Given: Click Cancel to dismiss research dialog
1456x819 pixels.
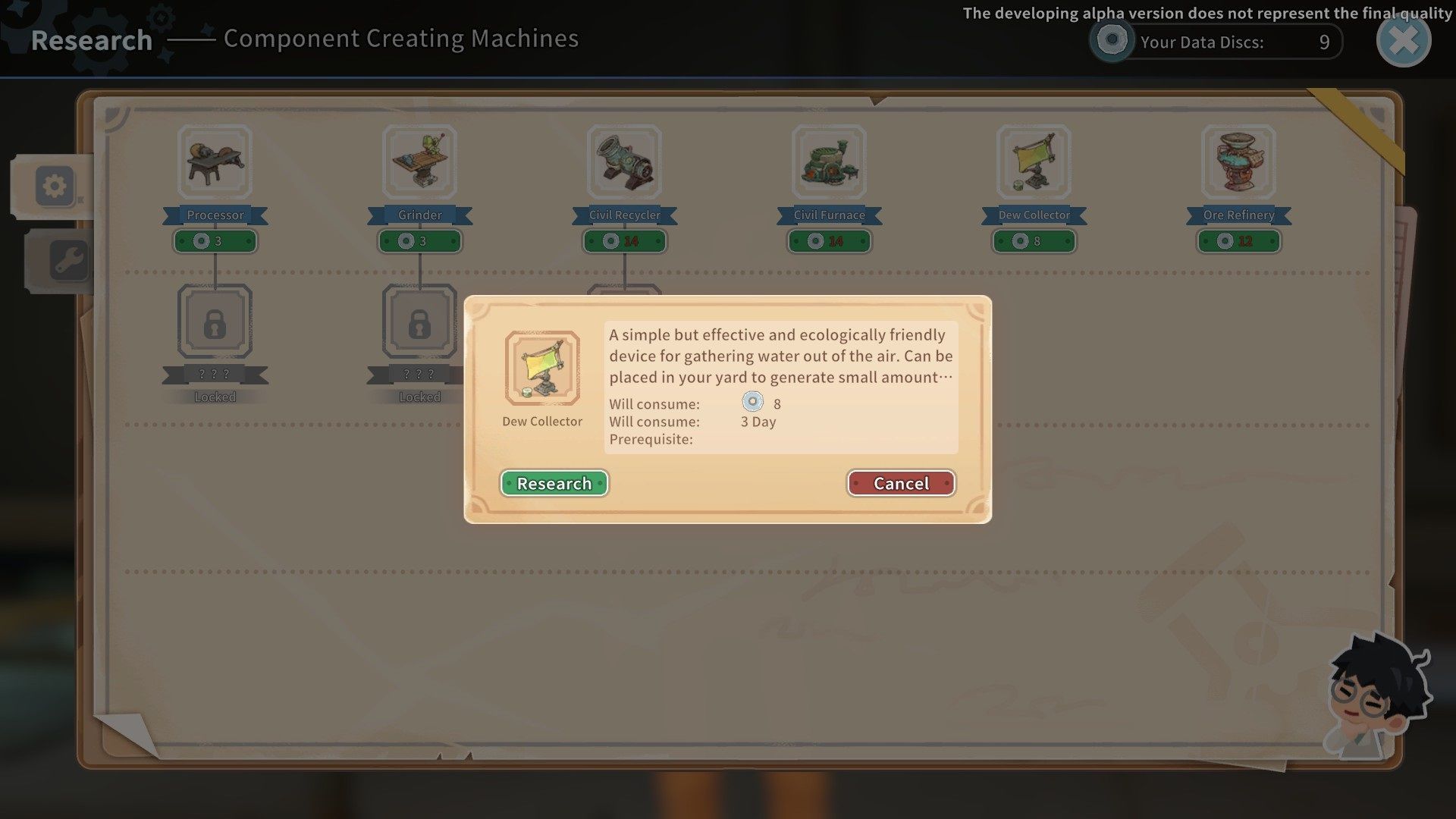Looking at the screenshot, I should click(900, 483).
